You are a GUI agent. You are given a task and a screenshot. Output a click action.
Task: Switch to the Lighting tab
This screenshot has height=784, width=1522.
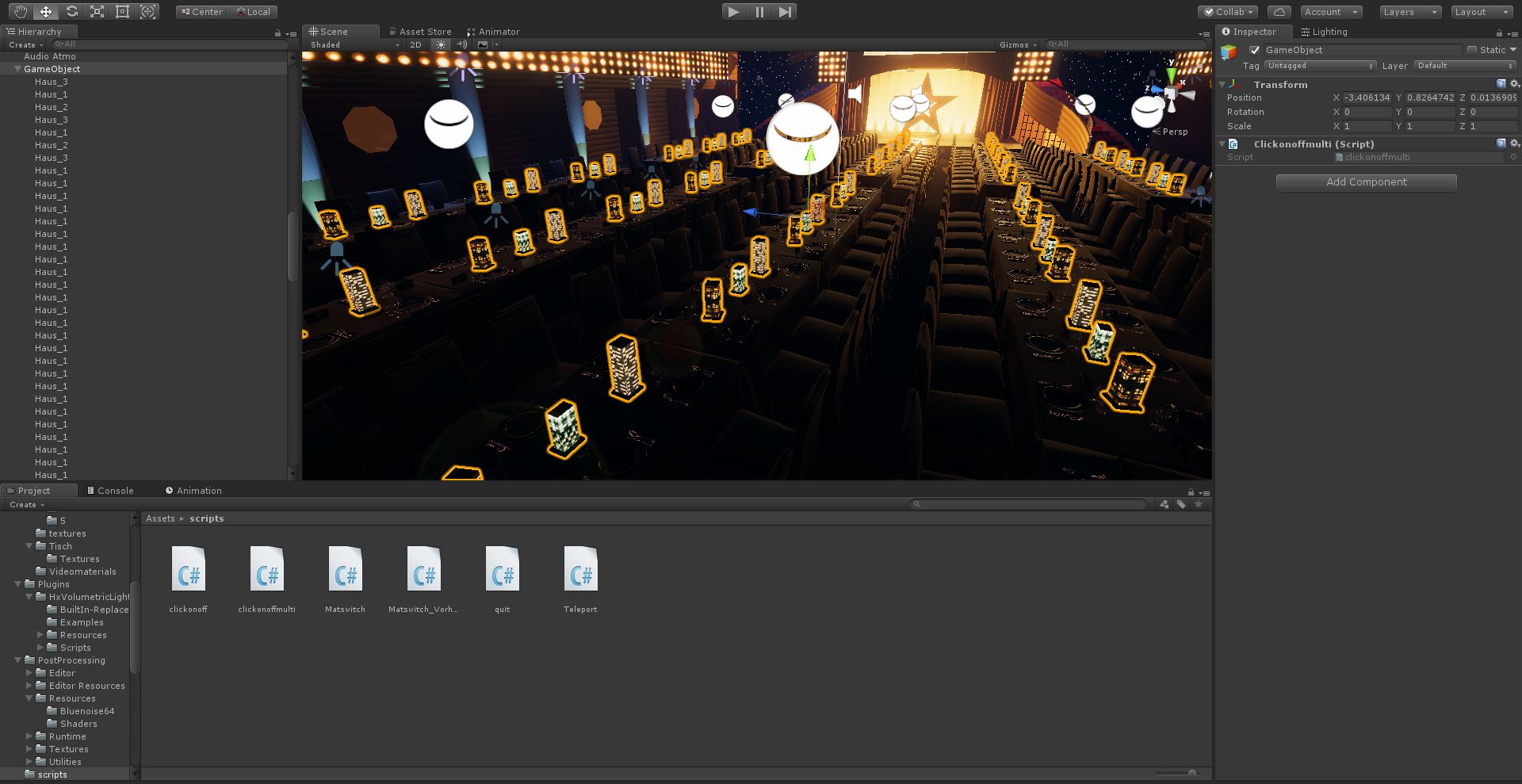1324,32
